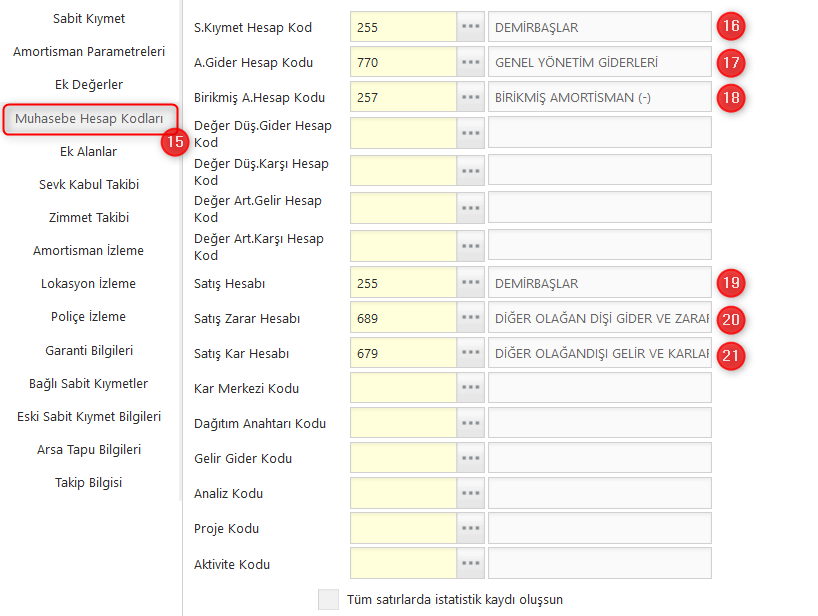The width and height of the screenshot is (818, 616).
Task: Click the Dağıtım Anahtarı Kodu input field
Action: click(403, 423)
